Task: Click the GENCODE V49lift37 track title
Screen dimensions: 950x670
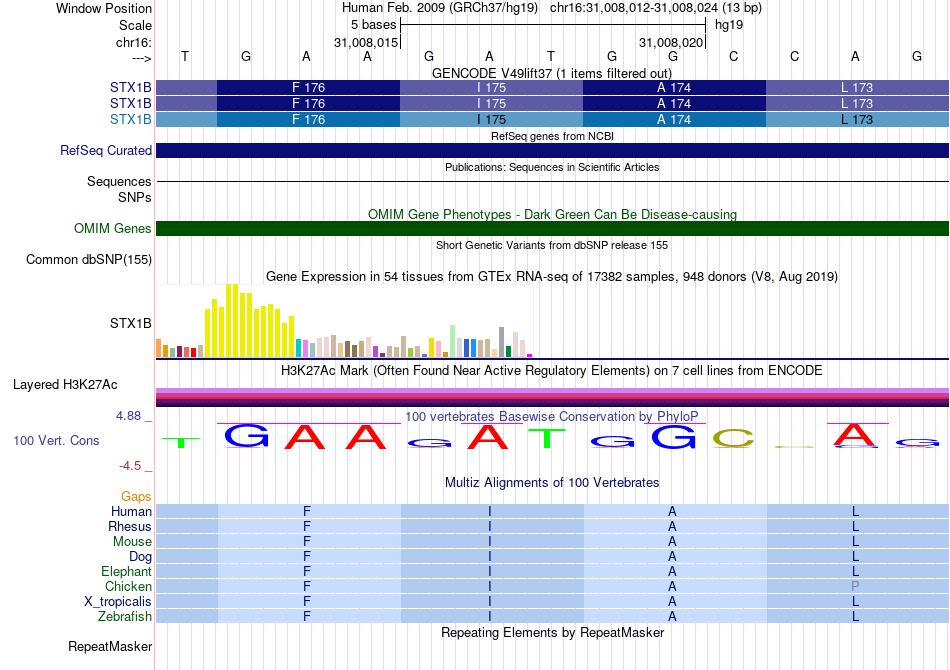Action: (552, 73)
